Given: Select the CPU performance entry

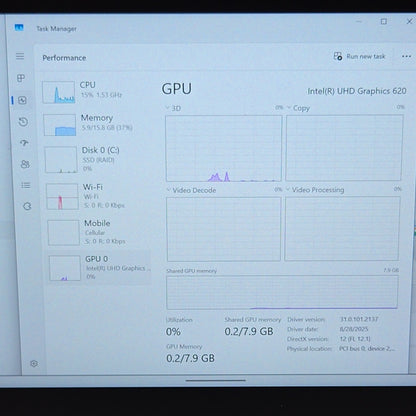Looking at the screenshot, I should [x=95, y=92].
